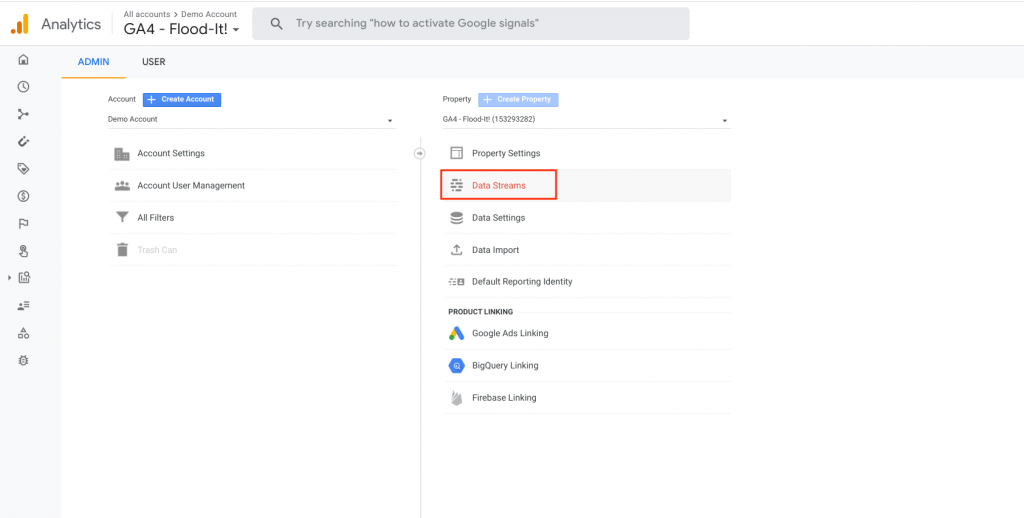Click the circular arrow between Account and Property columns
1024x518 pixels.
419,154
